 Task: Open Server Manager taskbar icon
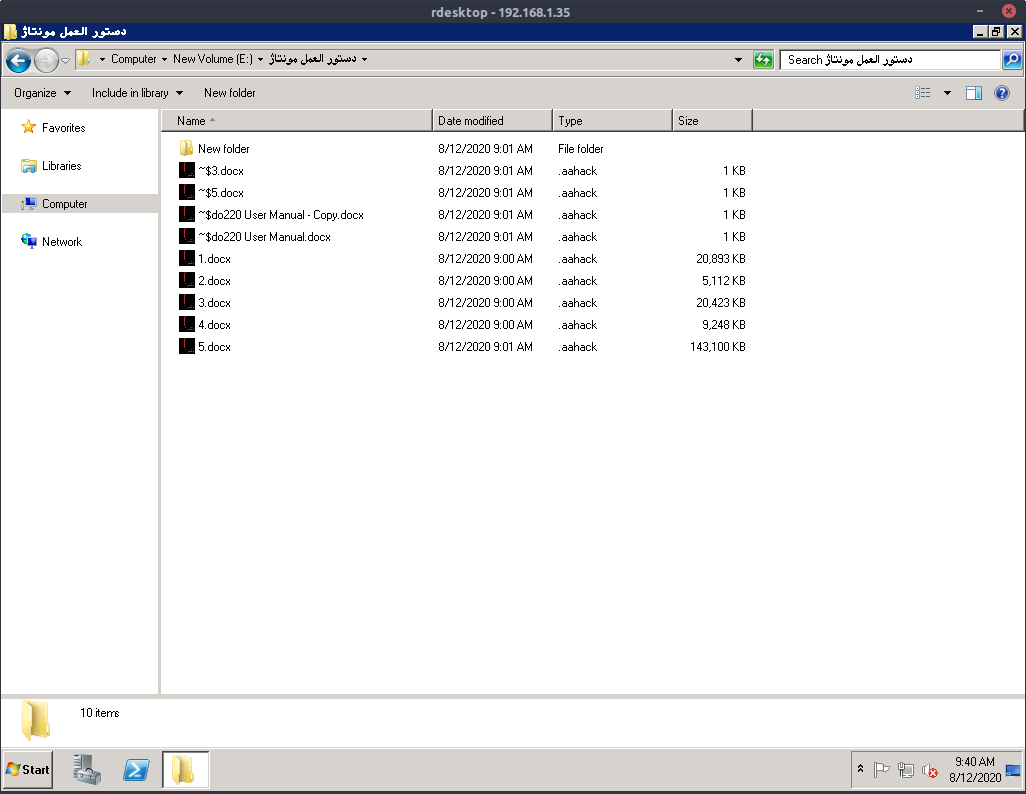[x=86, y=770]
